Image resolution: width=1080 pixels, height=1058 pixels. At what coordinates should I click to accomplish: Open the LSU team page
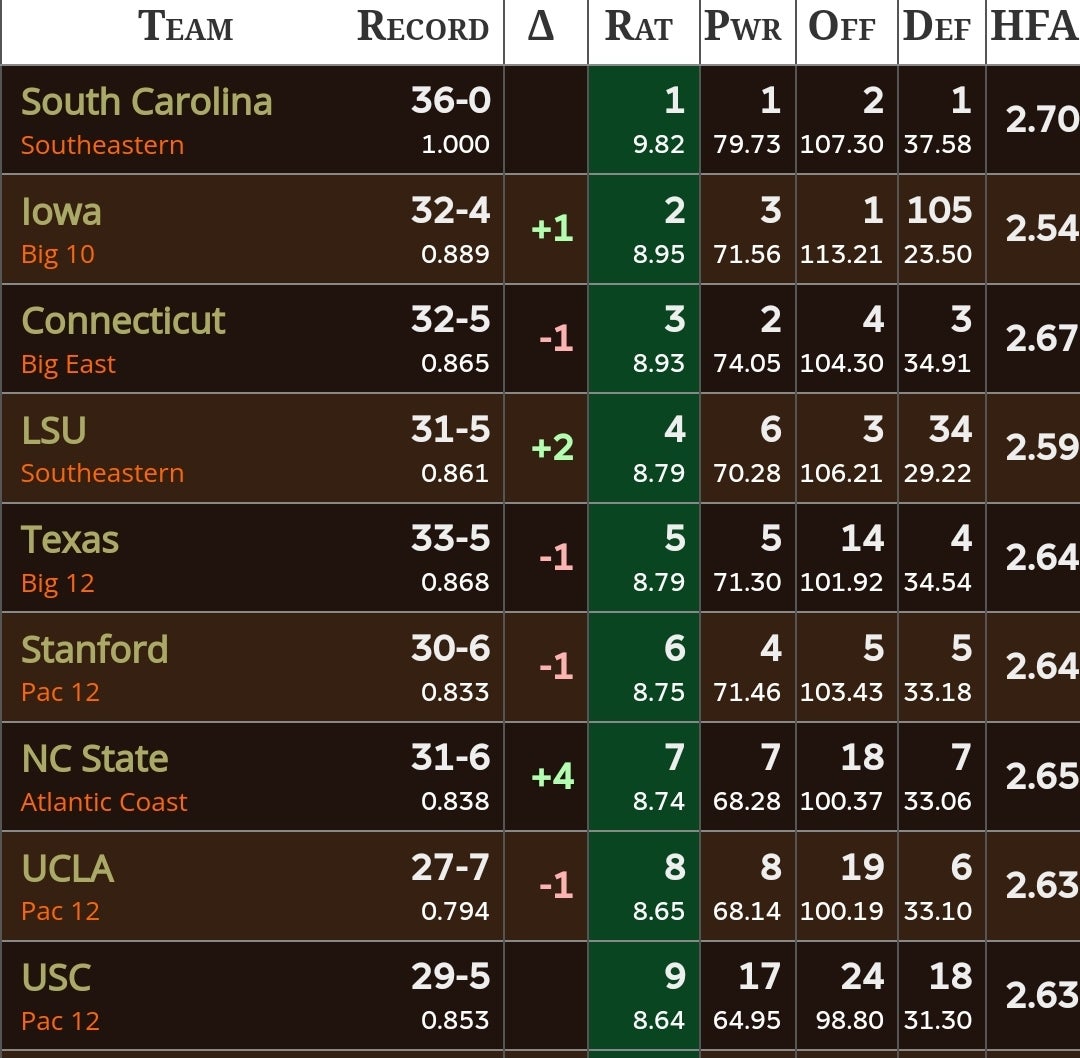pyautogui.click(x=54, y=431)
